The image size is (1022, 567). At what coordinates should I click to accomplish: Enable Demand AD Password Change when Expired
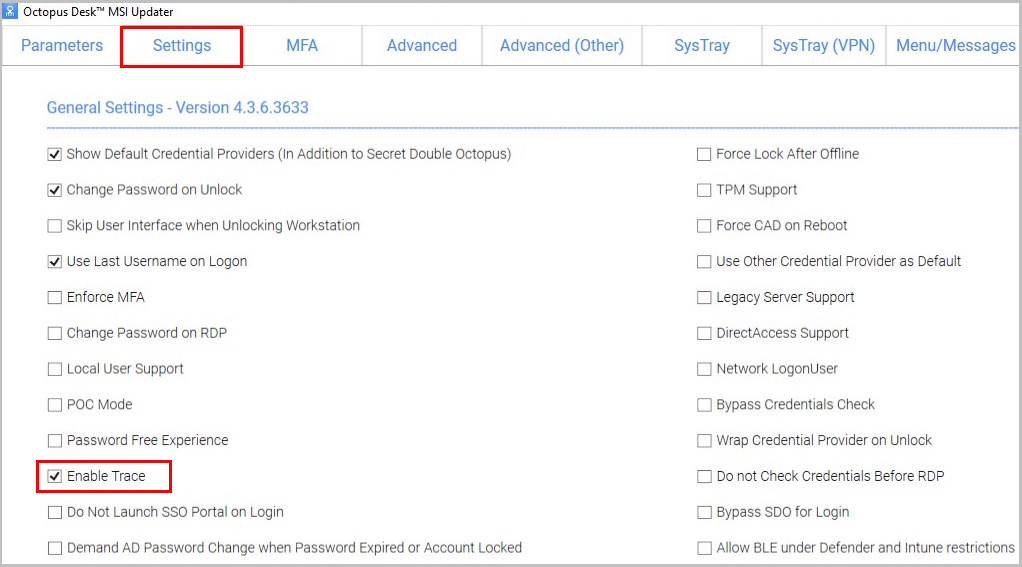(x=55, y=549)
